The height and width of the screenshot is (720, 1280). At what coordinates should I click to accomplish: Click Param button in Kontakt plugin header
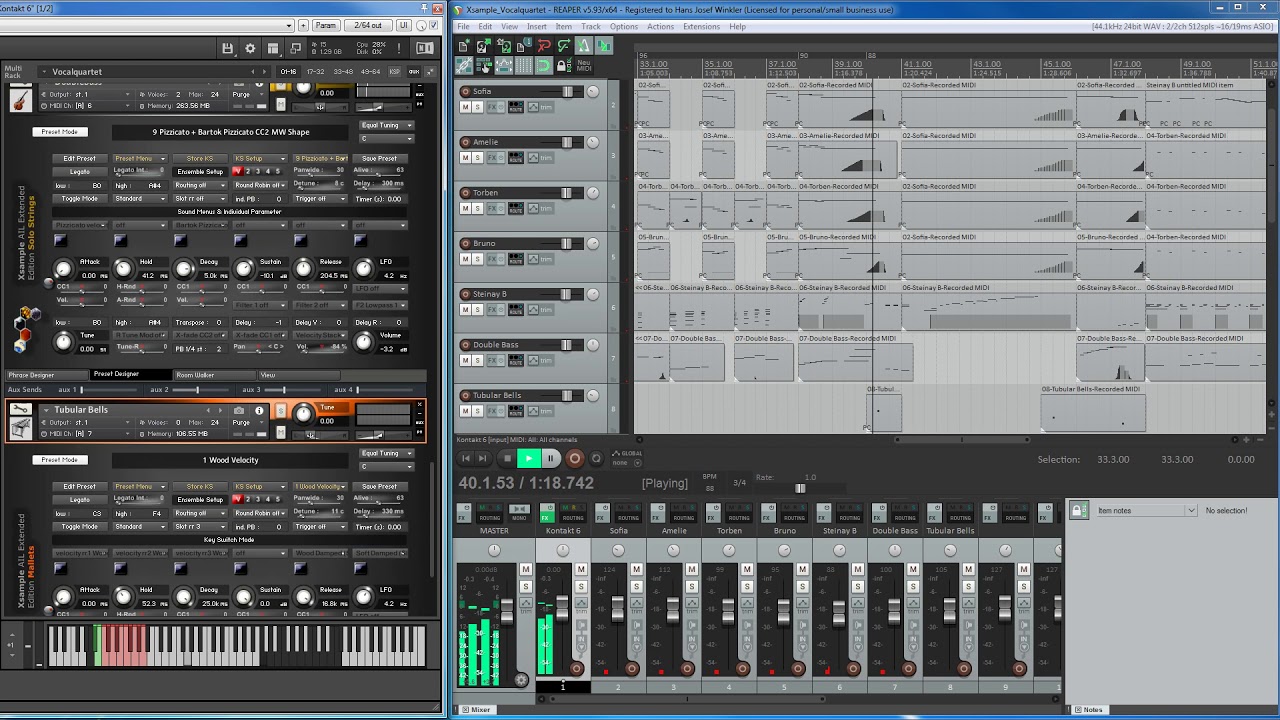tap(325, 25)
